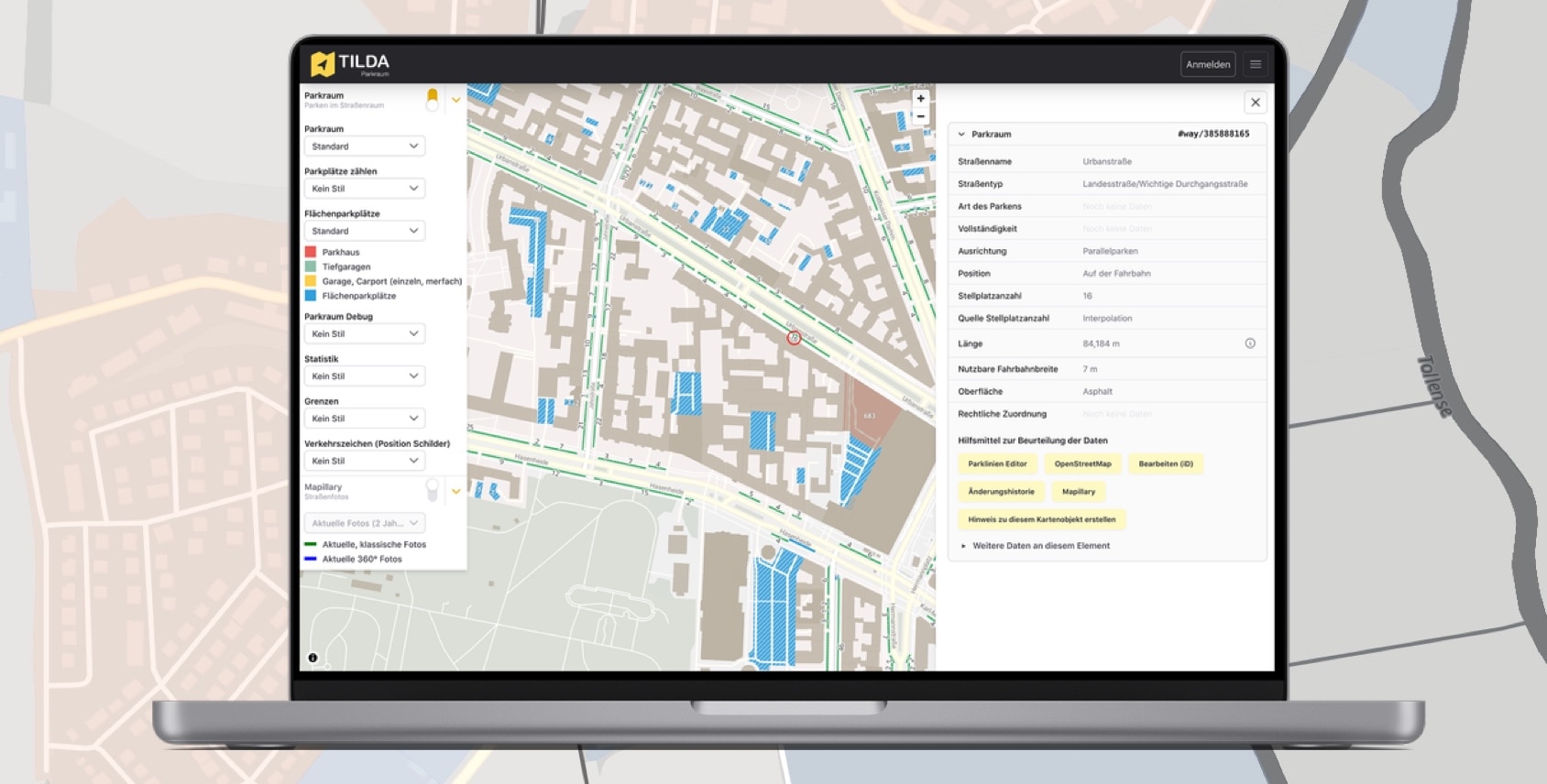Expand Weitere Daten an diesem Element
Screen dimensions: 1547x784
tap(1040, 546)
